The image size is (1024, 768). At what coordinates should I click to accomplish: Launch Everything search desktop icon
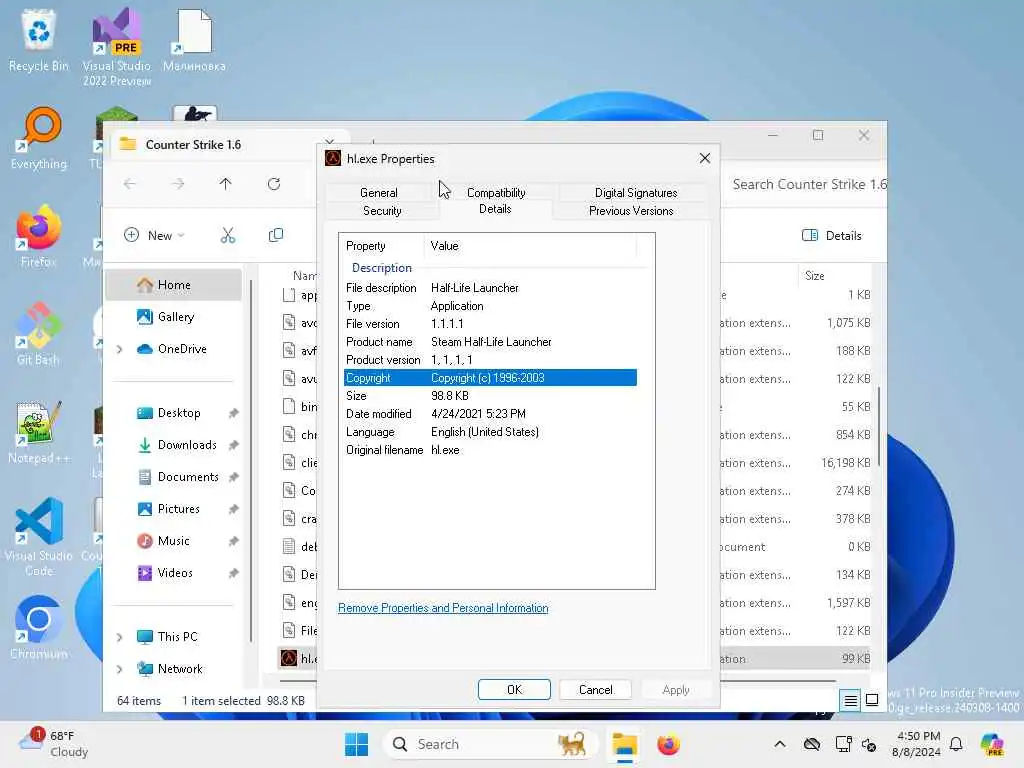(39, 138)
